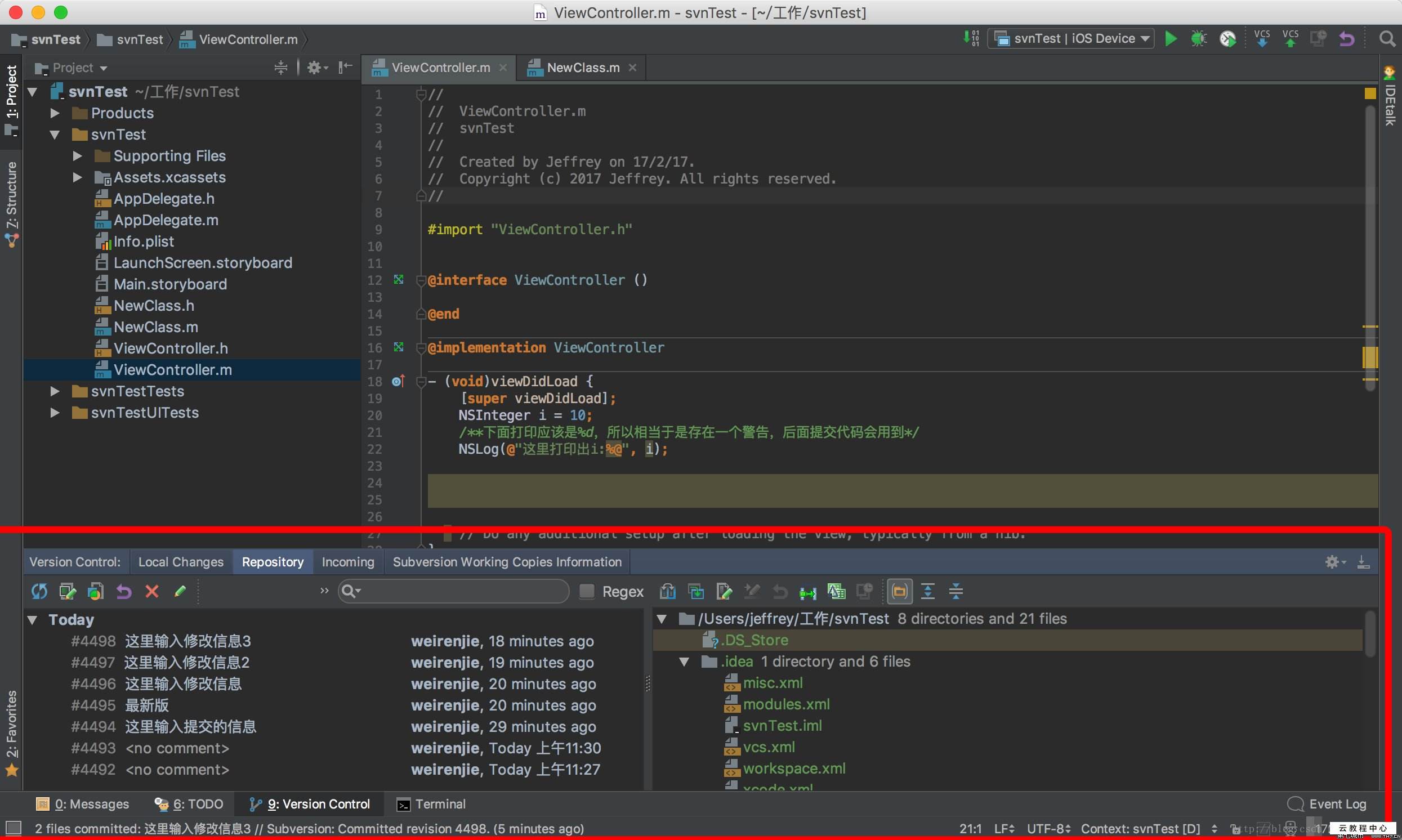1402x840 pixels.
Task: Open the Event Log
Action: coord(1327,805)
